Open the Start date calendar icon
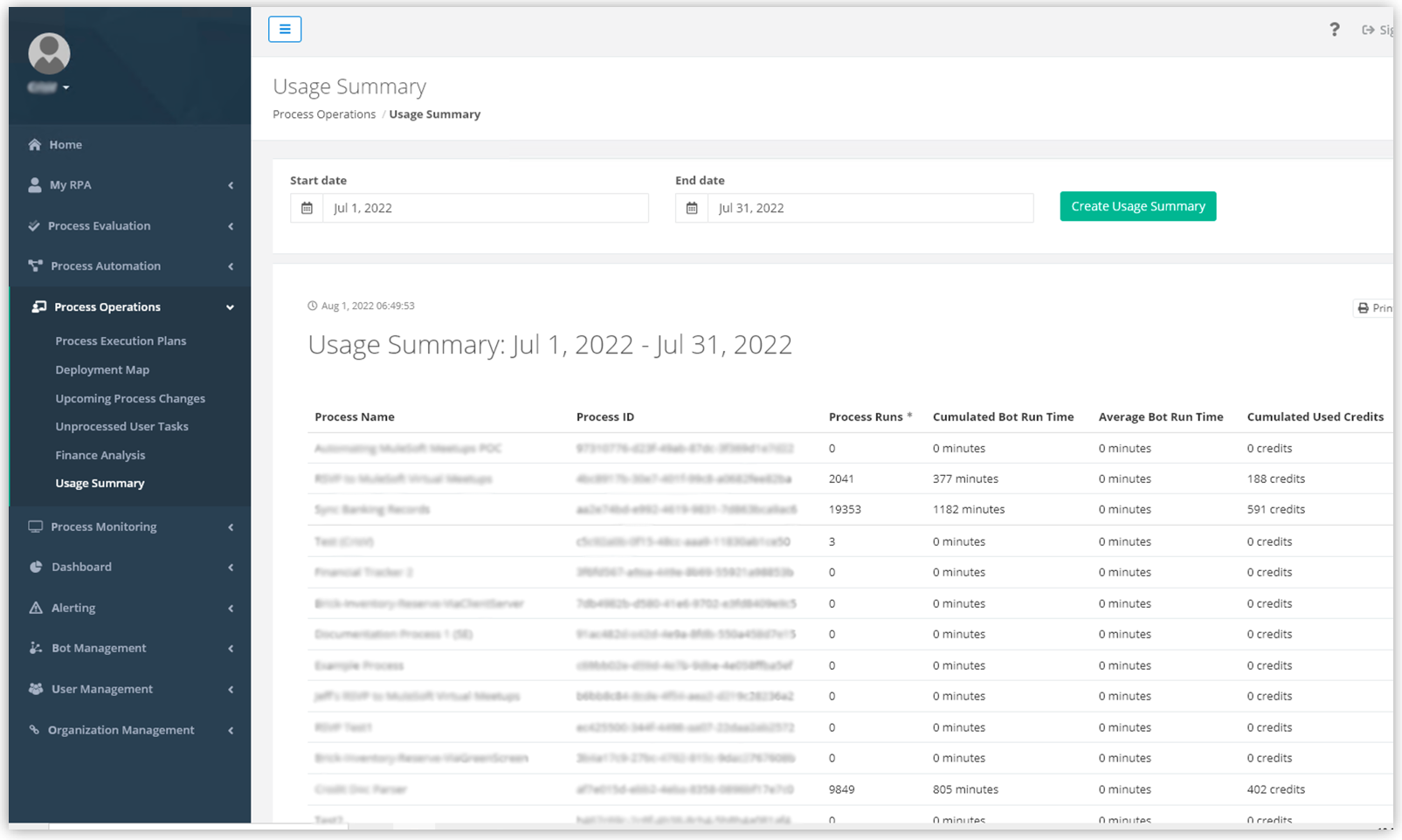Image resolution: width=1402 pixels, height=840 pixels. pyautogui.click(x=307, y=208)
